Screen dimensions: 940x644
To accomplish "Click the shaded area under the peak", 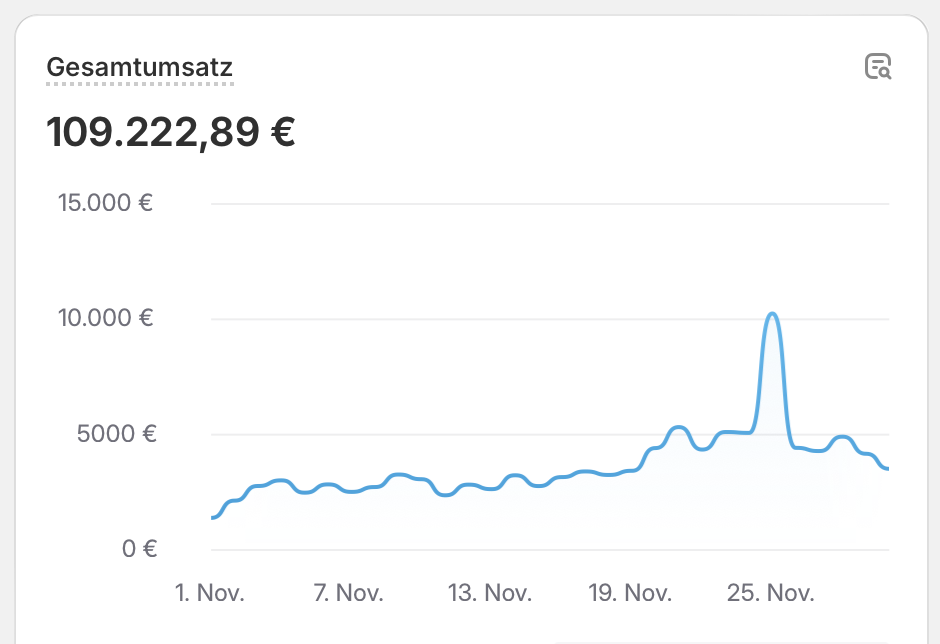I will [772, 432].
